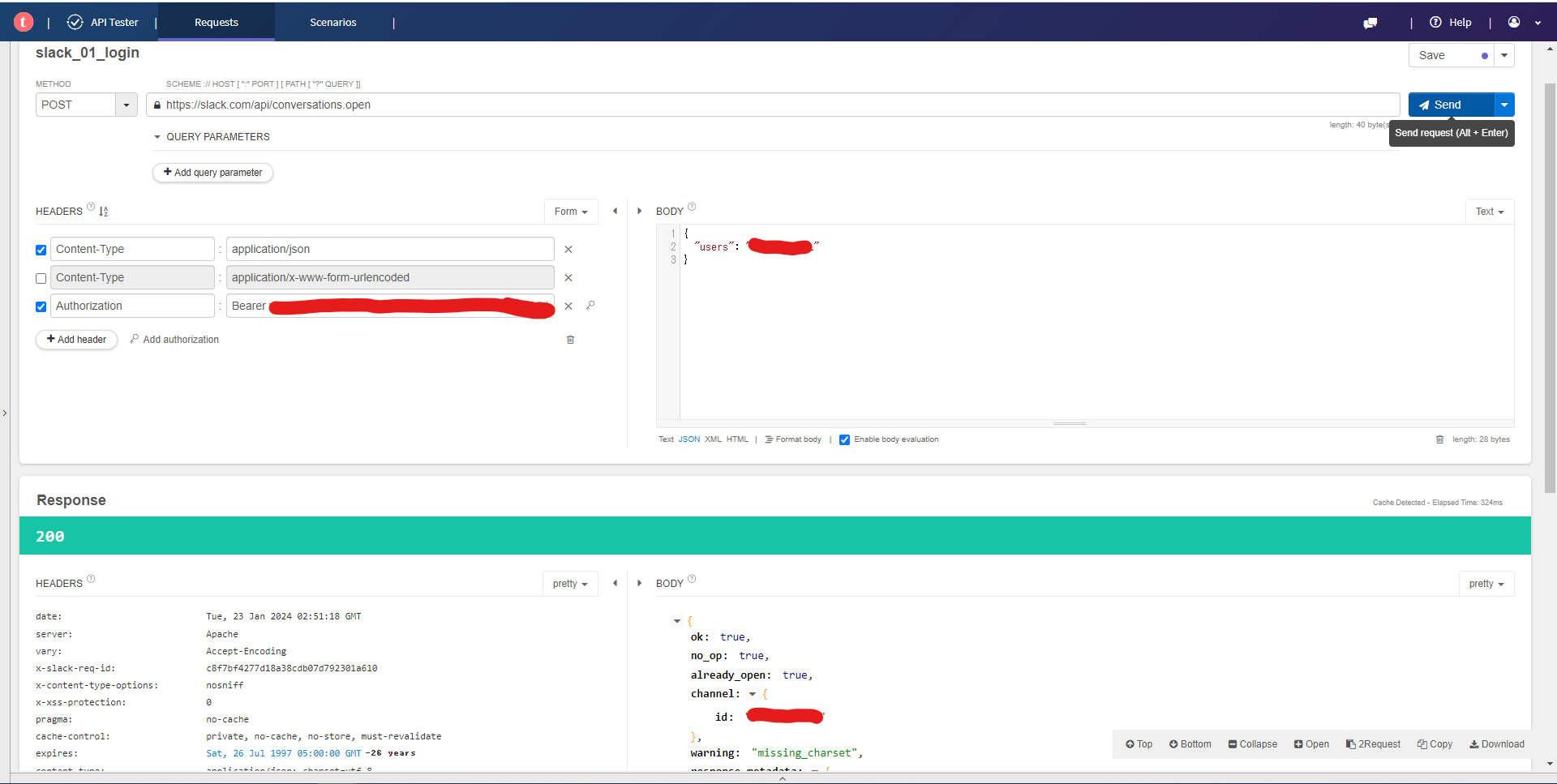Uncheck the application/json Content-Type header checkbox
The image size is (1557, 784).
click(41, 250)
